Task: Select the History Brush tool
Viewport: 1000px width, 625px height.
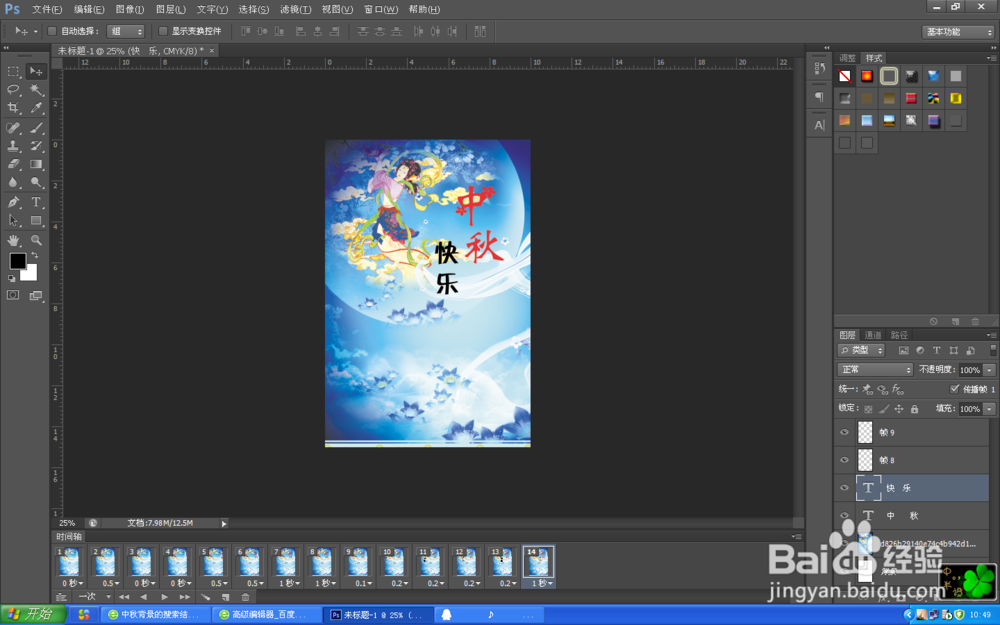Action: pos(36,146)
